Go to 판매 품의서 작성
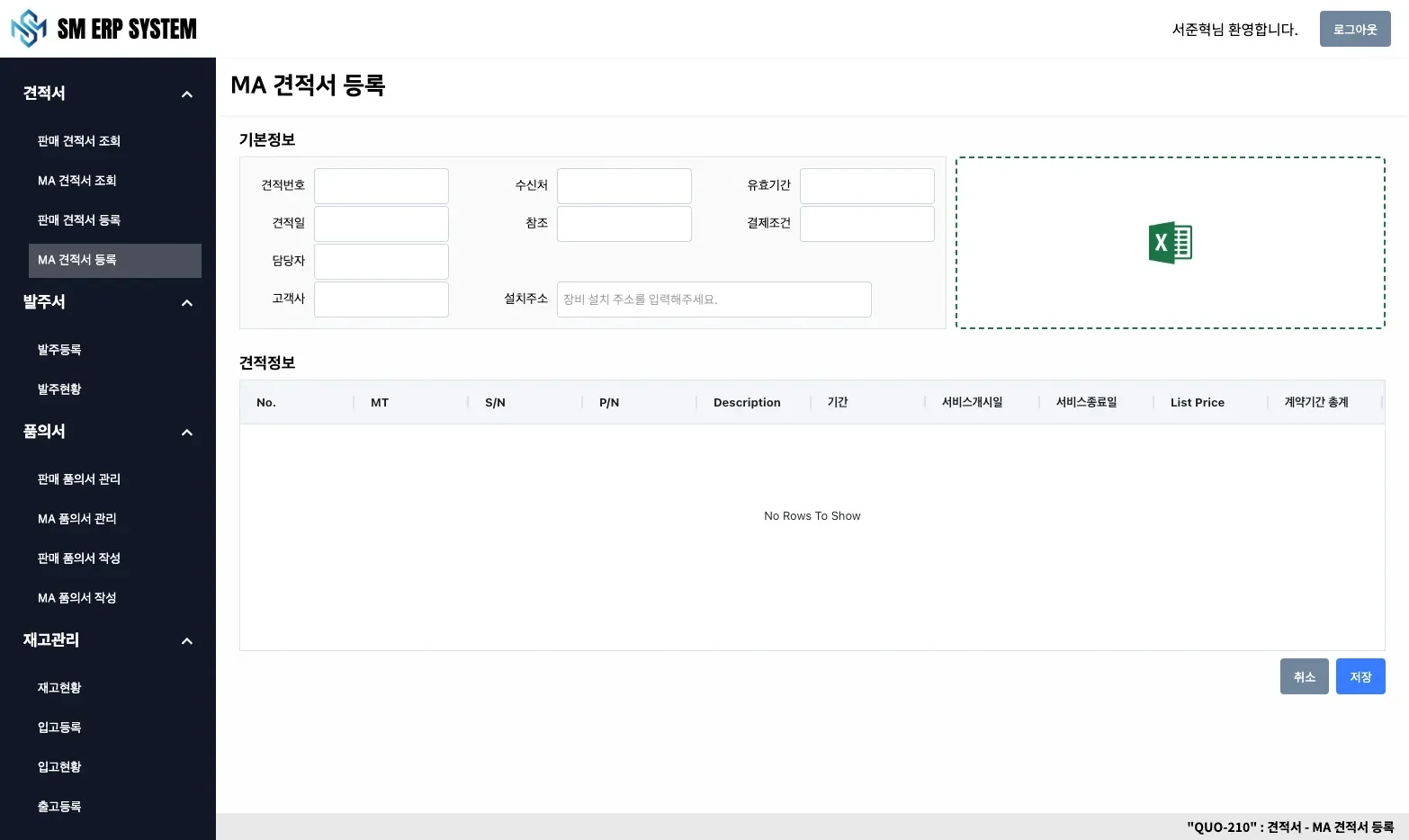This screenshot has width=1409, height=840. (115, 559)
